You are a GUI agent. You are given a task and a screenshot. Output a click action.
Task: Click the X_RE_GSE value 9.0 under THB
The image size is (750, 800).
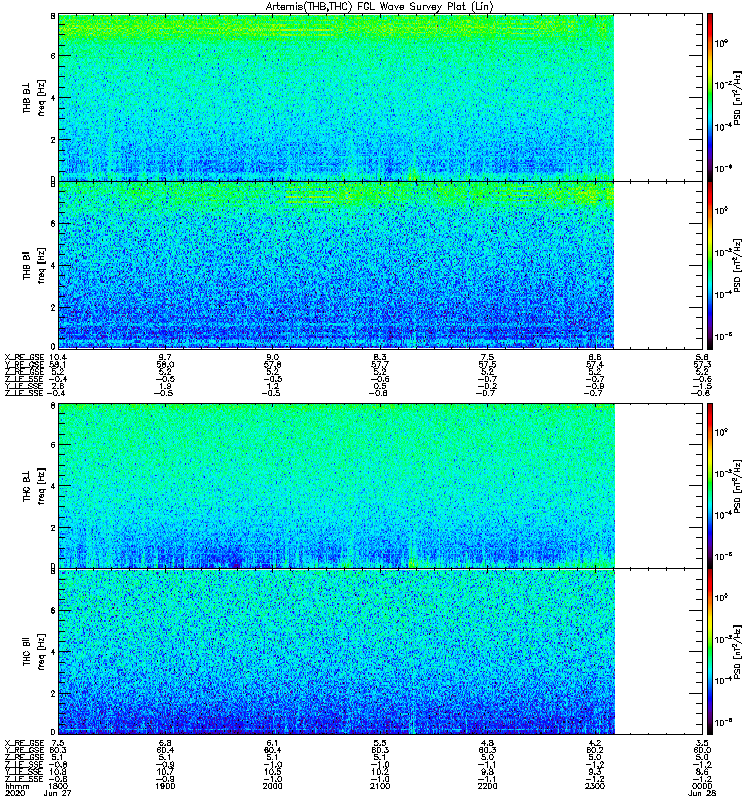(x=272, y=357)
